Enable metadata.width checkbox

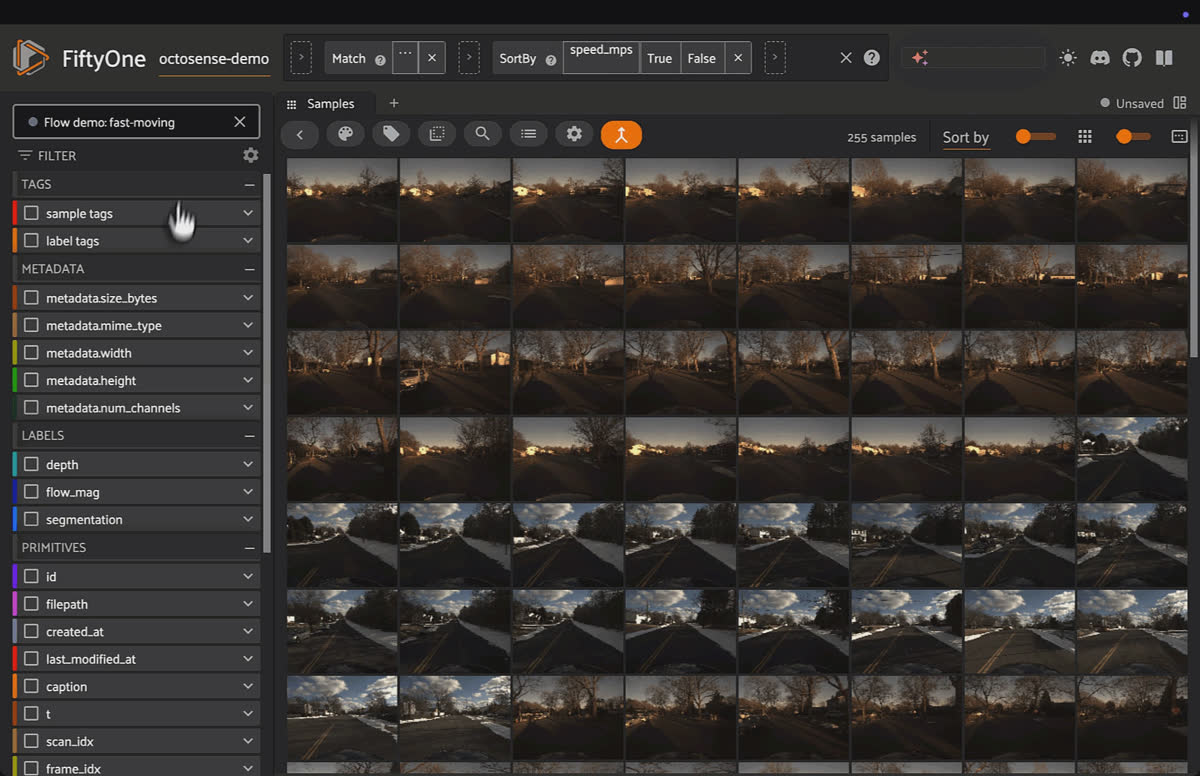[32, 353]
